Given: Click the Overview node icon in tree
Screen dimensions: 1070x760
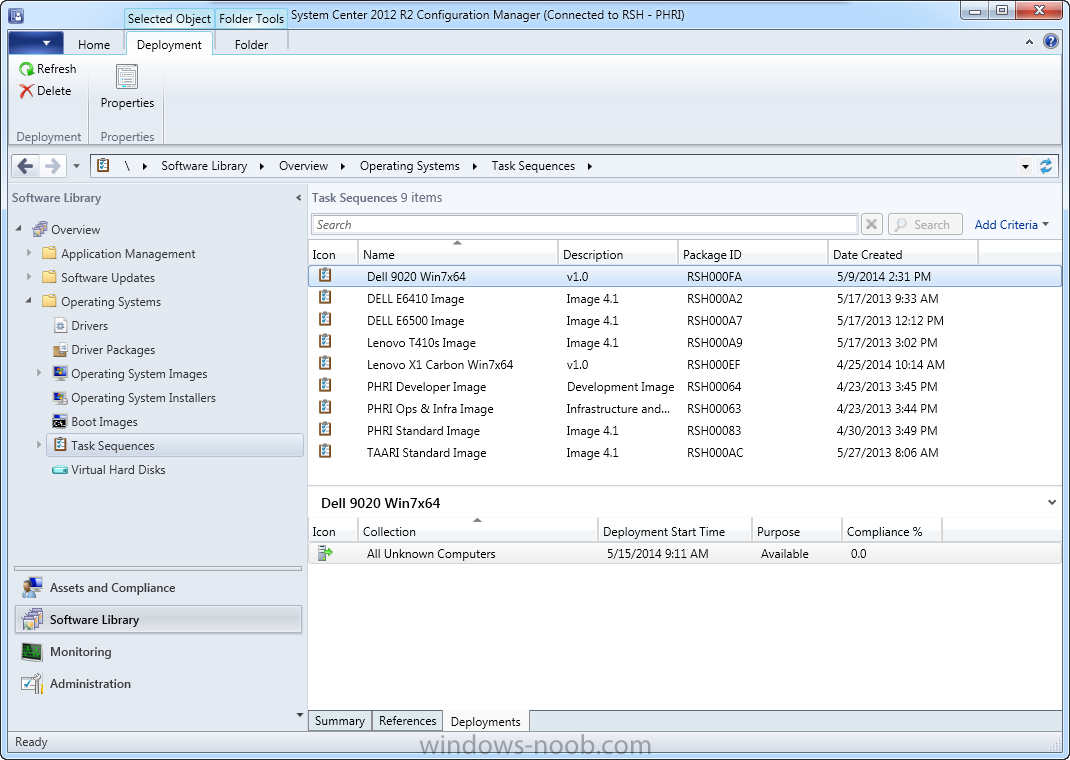Looking at the screenshot, I should tap(40, 229).
